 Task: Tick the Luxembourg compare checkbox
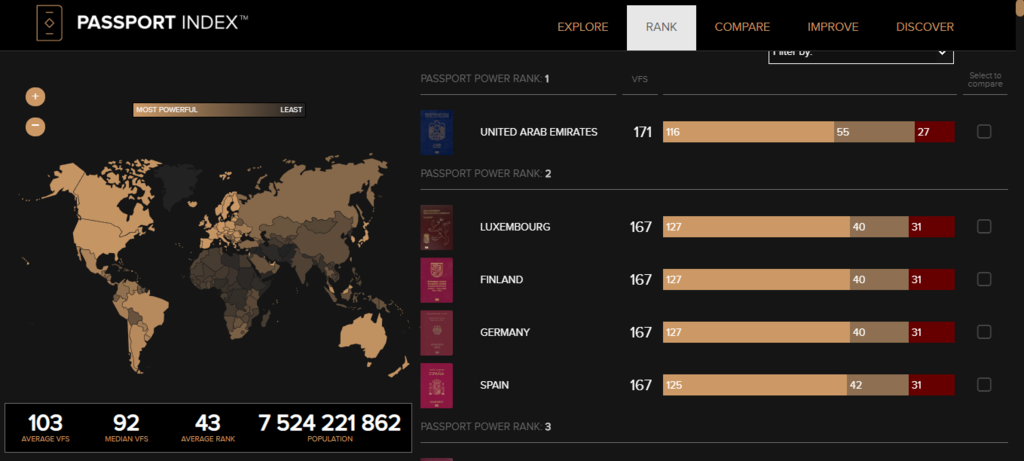point(984,227)
